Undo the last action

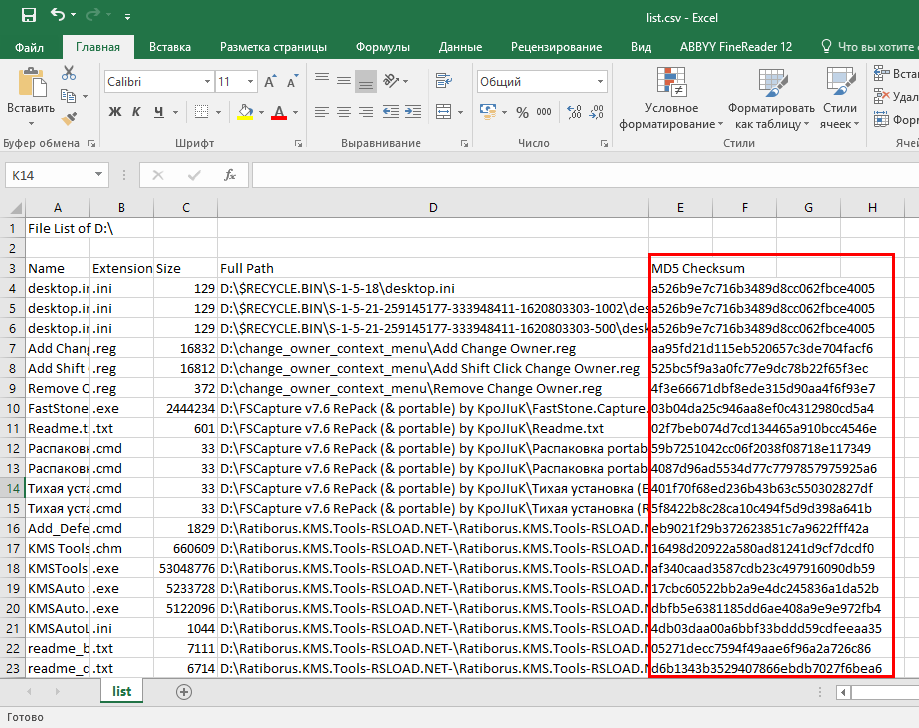[x=57, y=15]
